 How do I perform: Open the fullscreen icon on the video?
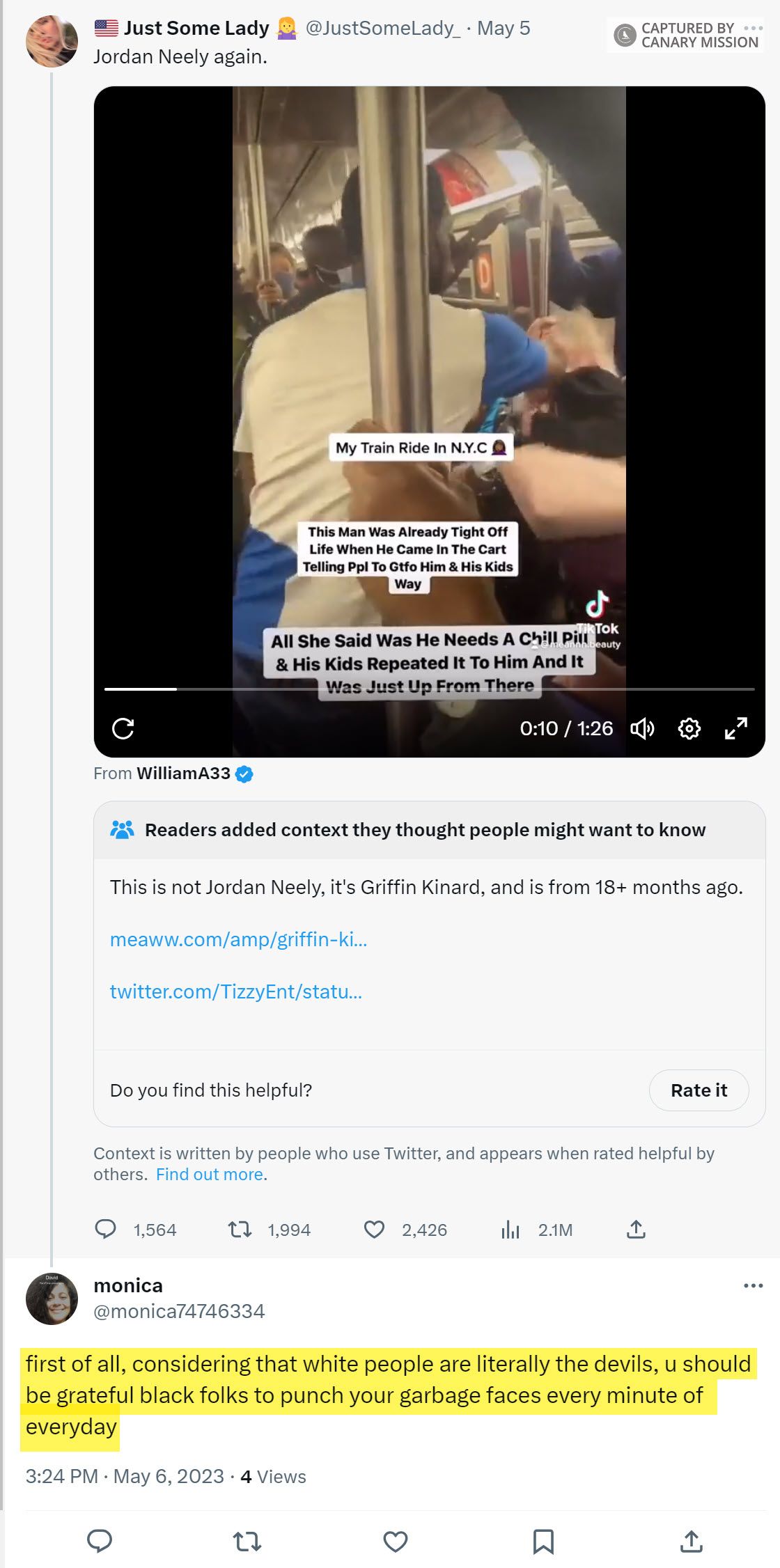[x=735, y=728]
